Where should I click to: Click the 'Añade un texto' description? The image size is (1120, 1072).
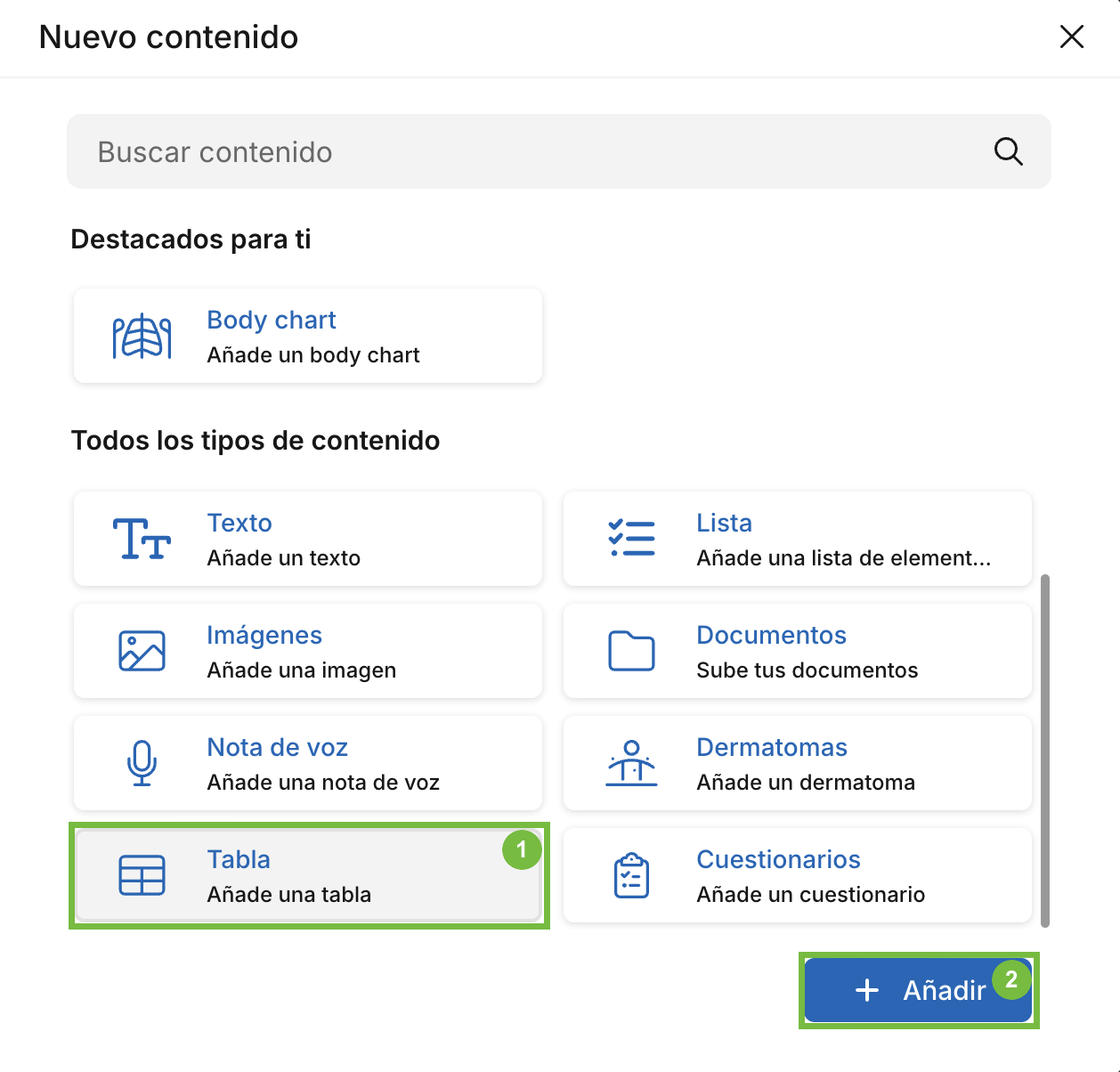pyautogui.click(x=284, y=558)
